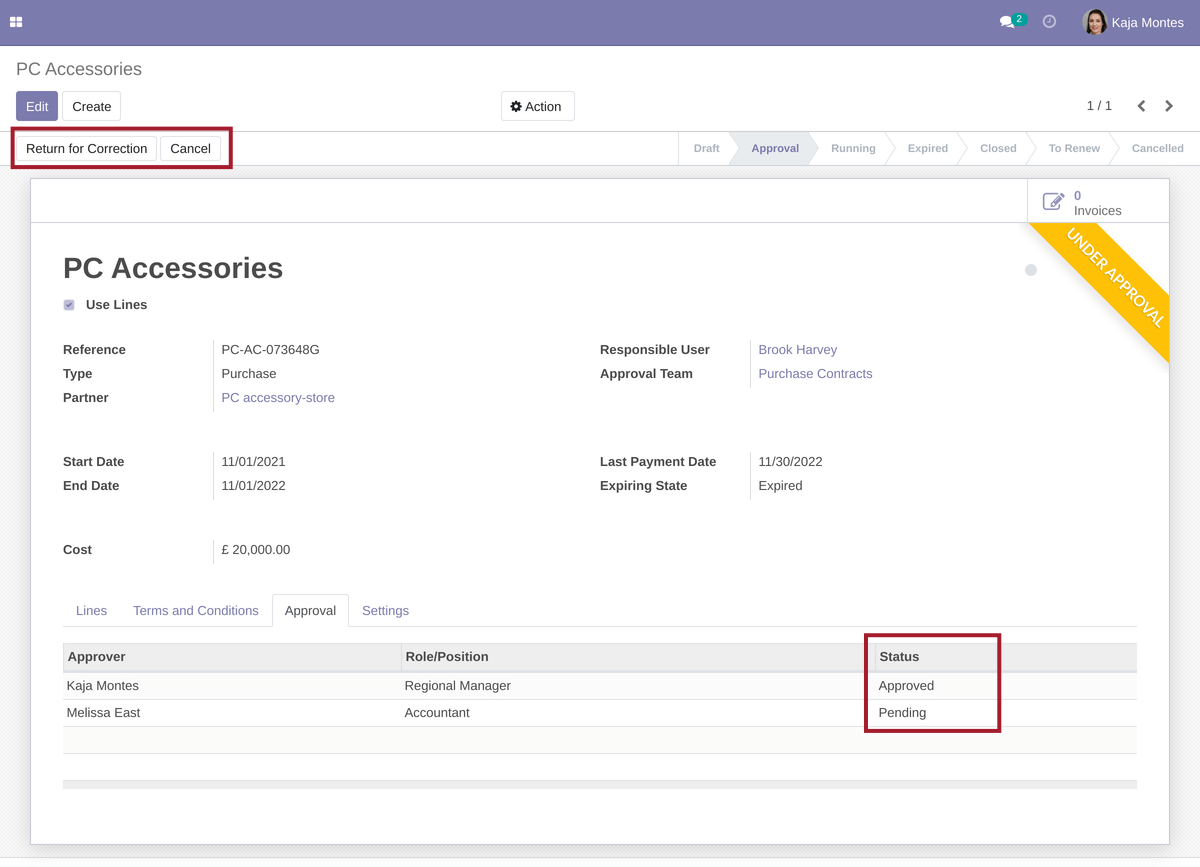Select the Running stage in status bar

(853, 148)
